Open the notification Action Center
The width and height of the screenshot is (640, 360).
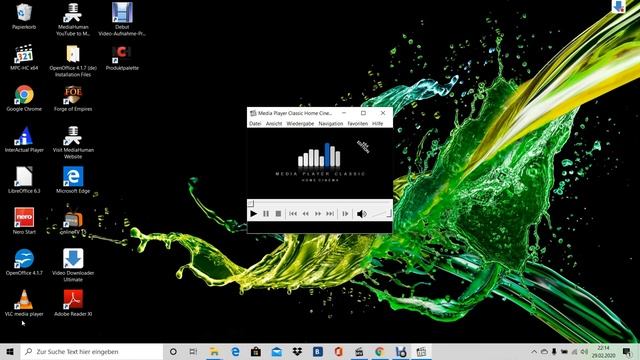coord(627,351)
